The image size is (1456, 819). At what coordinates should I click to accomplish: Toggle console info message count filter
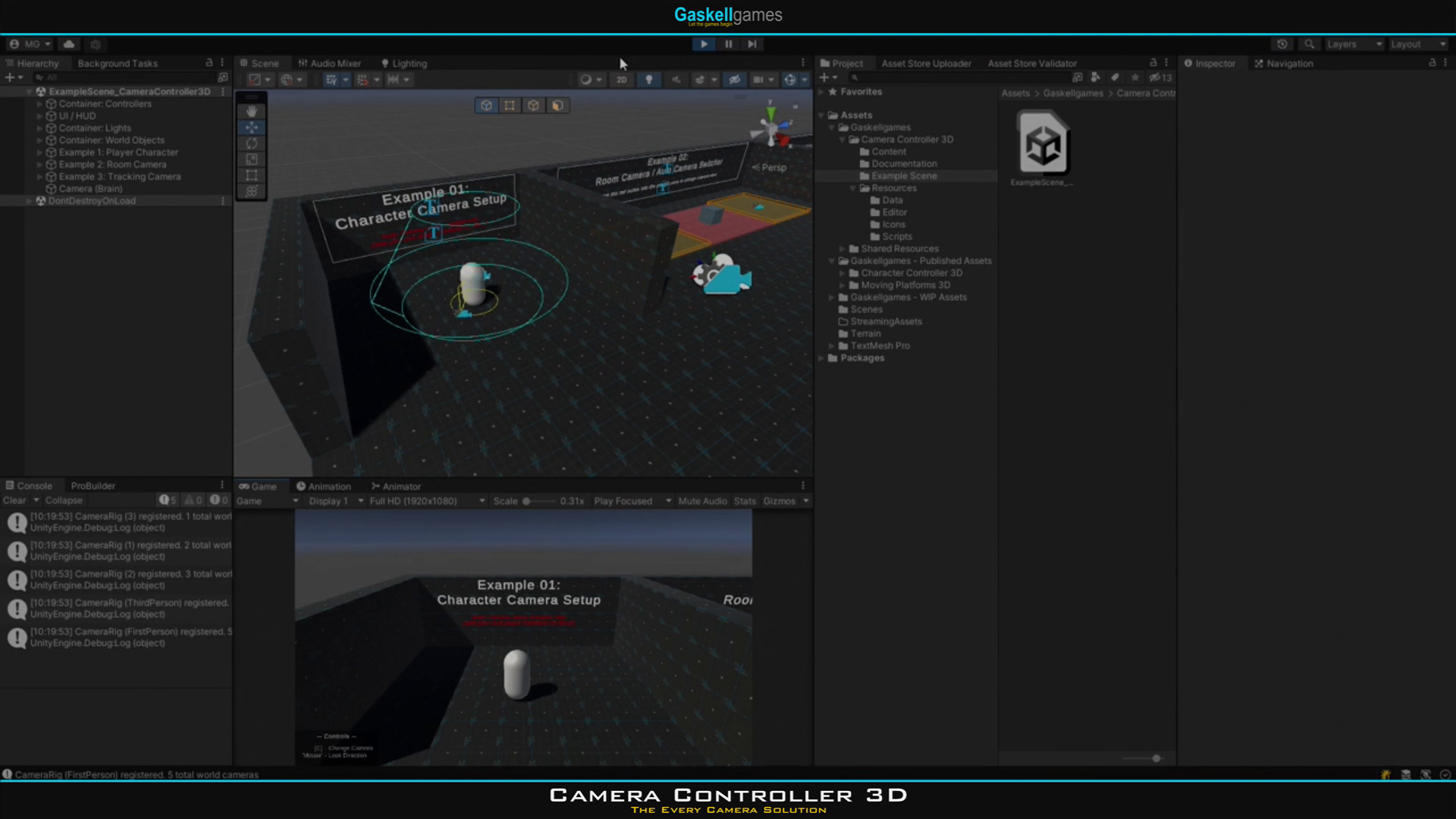[167, 500]
